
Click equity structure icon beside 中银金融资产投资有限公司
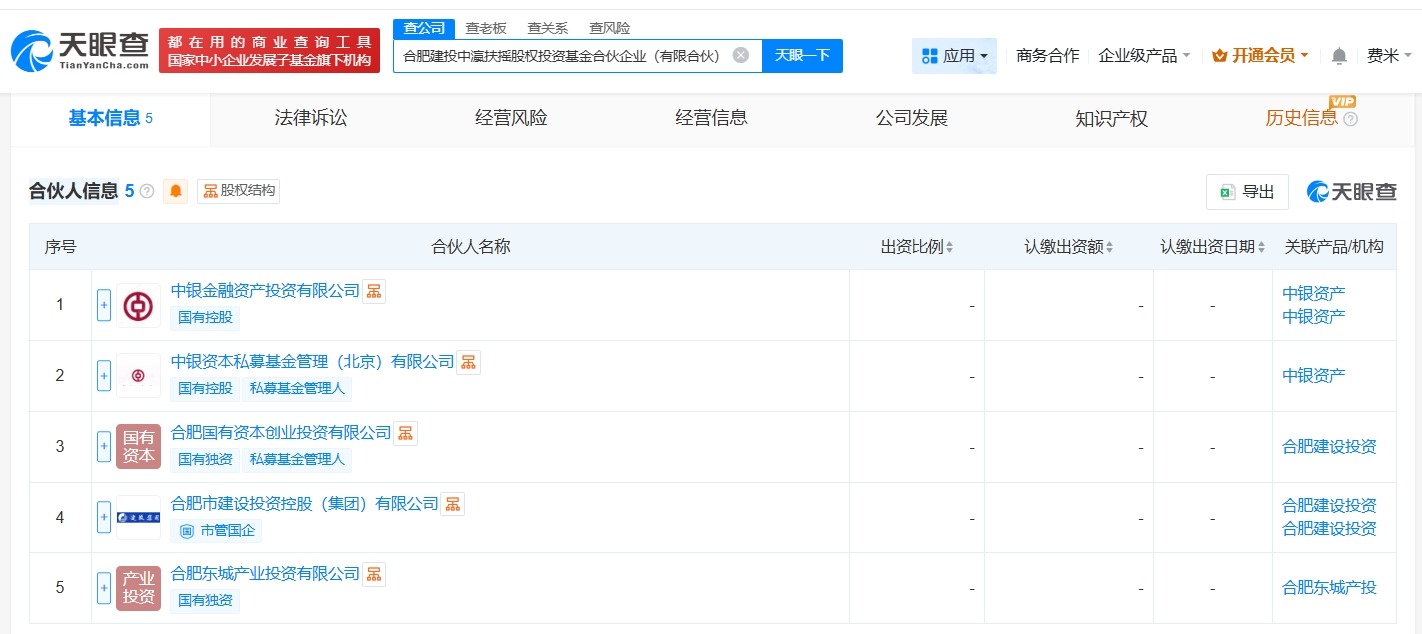coord(374,291)
